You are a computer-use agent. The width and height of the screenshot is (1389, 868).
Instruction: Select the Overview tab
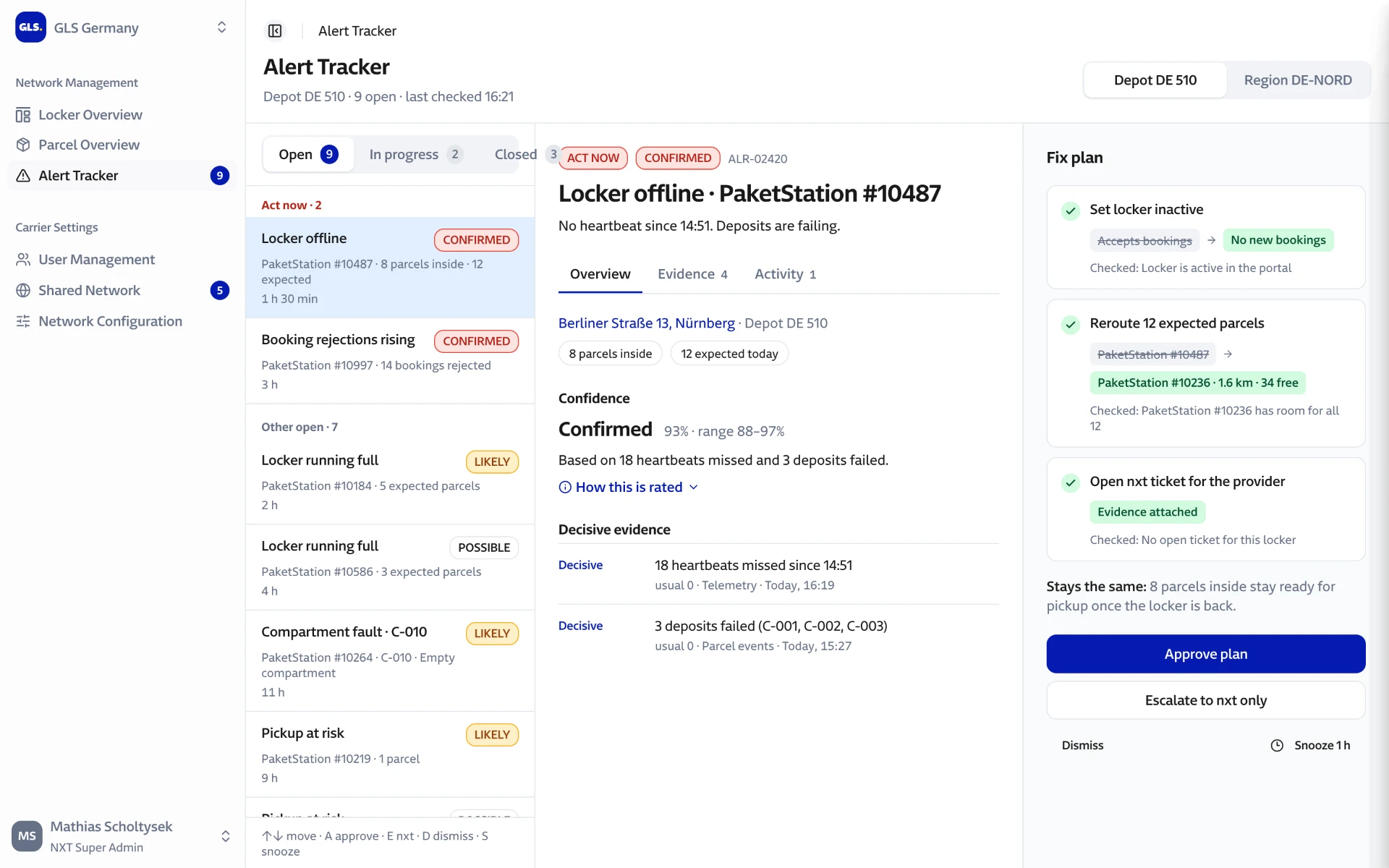[x=600, y=274]
